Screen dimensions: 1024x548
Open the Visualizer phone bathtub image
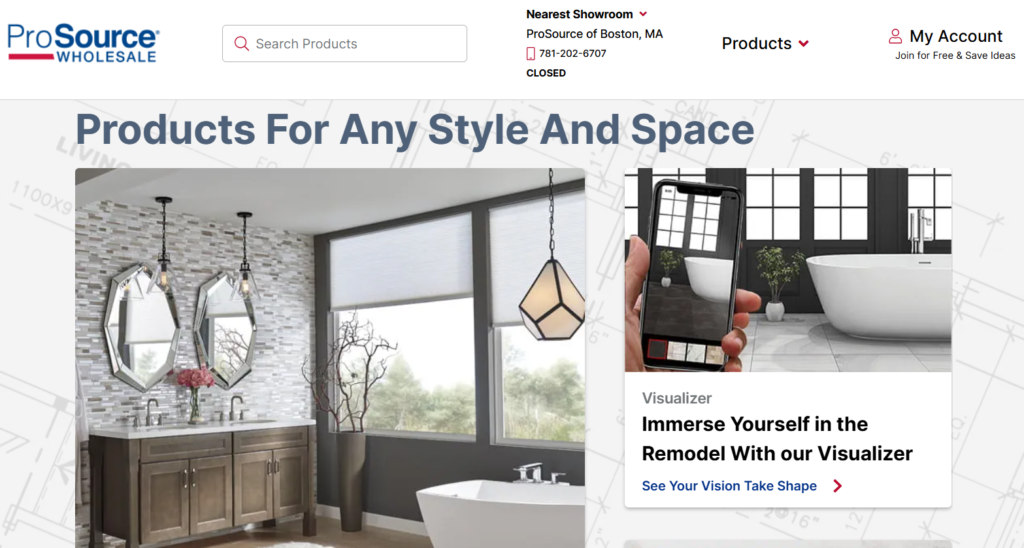tap(788, 270)
